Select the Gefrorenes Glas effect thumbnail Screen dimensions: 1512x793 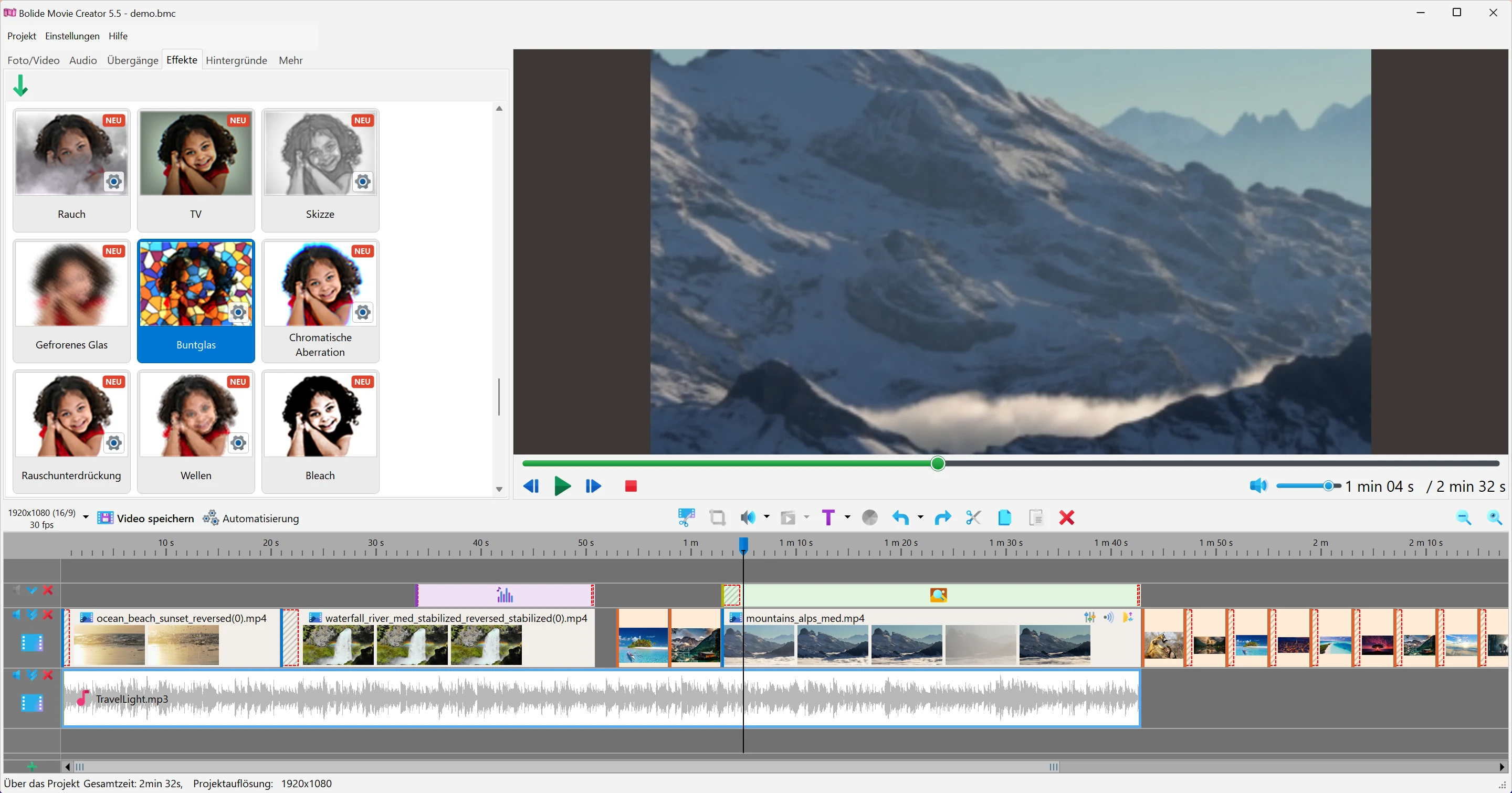(x=71, y=301)
